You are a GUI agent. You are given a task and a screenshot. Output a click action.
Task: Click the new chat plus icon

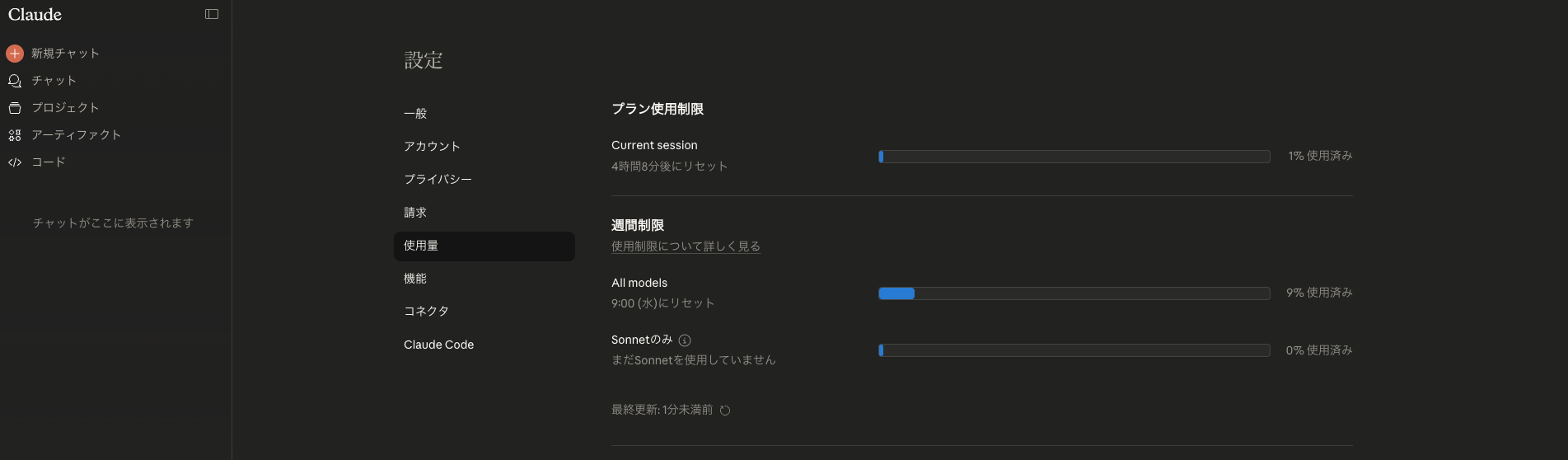15,54
